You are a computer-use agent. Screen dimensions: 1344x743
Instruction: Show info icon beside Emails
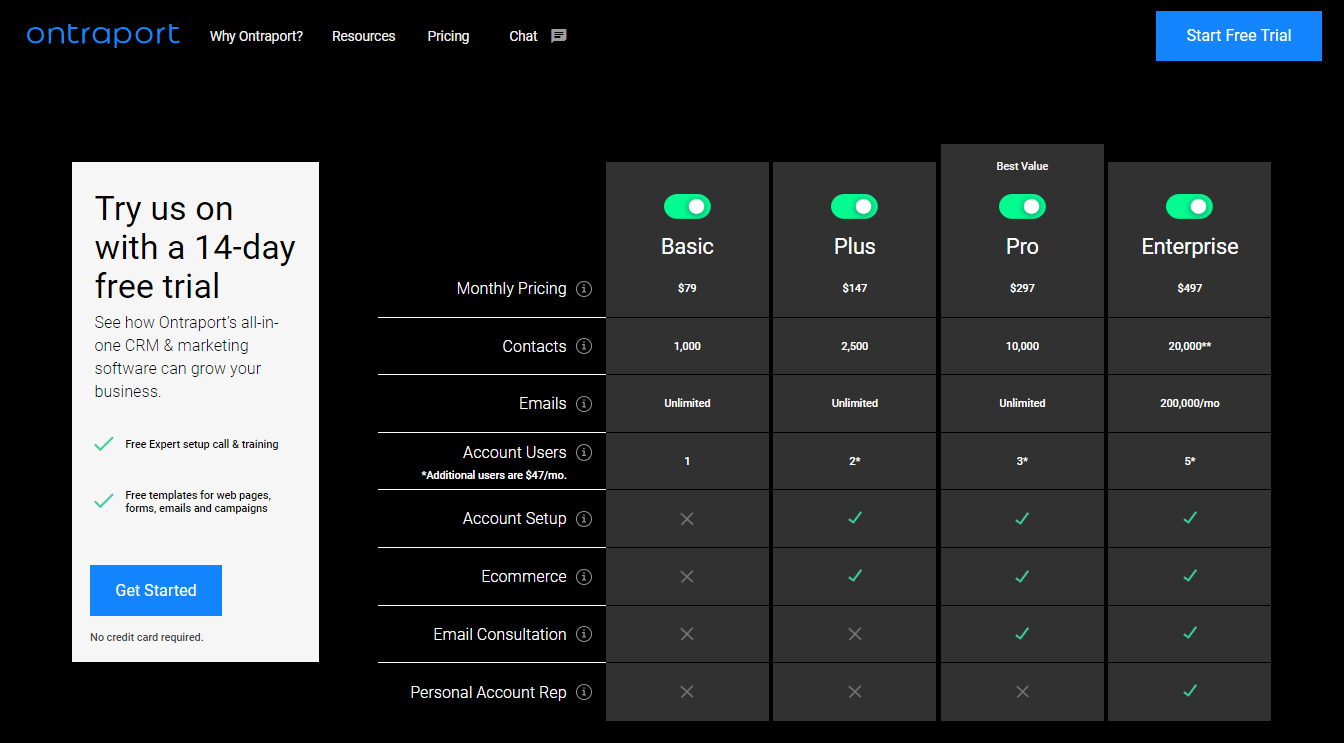point(584,404)
